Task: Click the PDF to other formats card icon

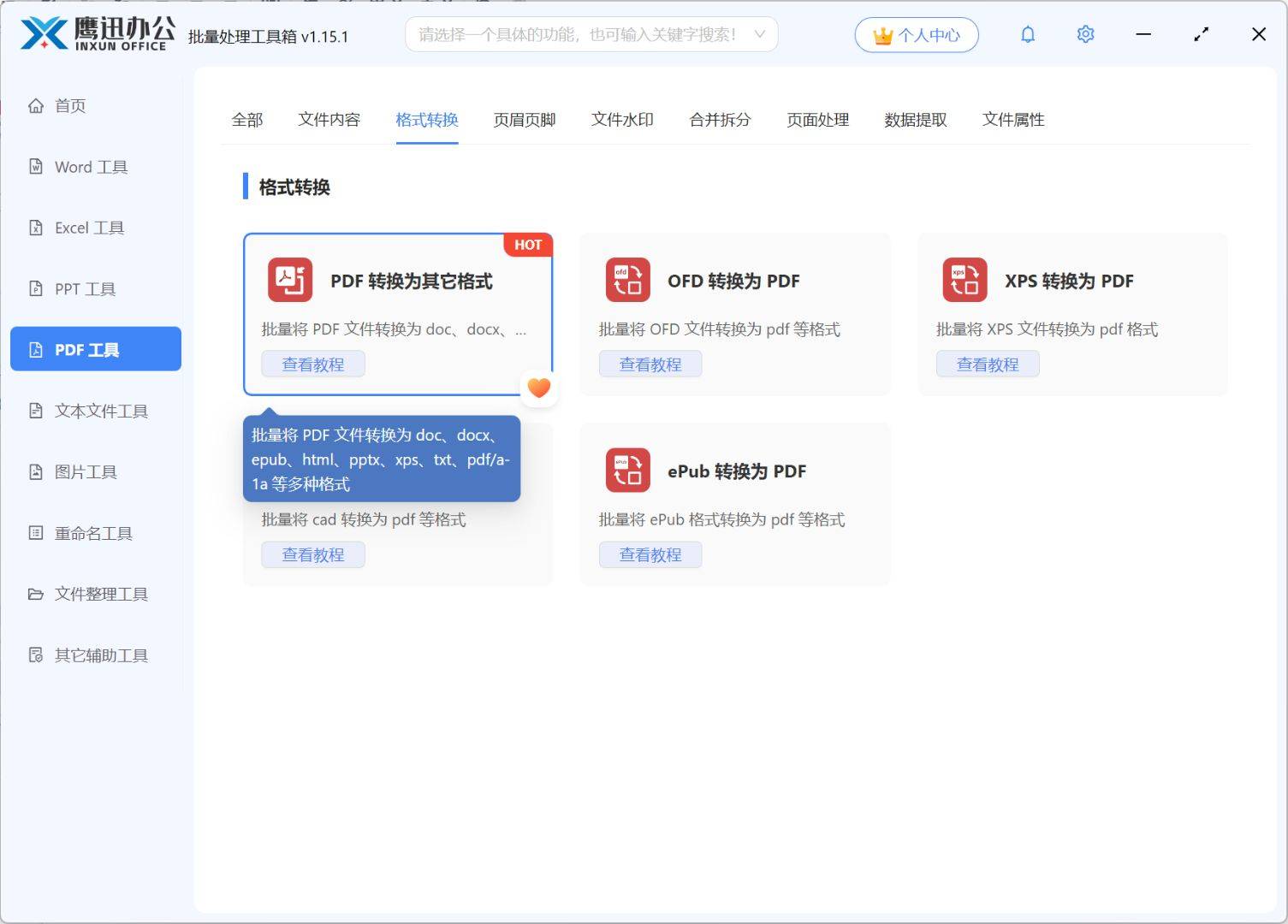Action: 290,280
